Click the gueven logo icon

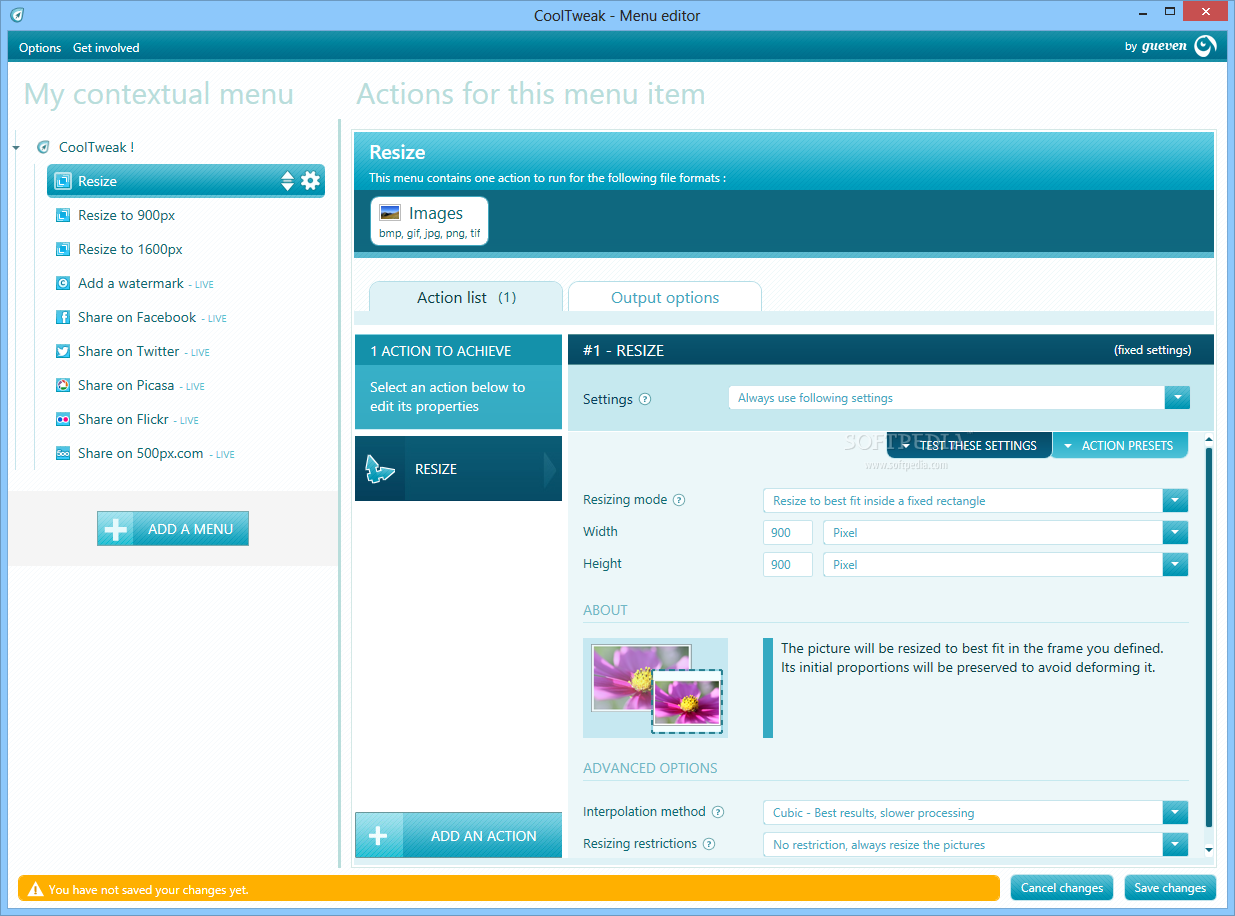coord(1205,46)
